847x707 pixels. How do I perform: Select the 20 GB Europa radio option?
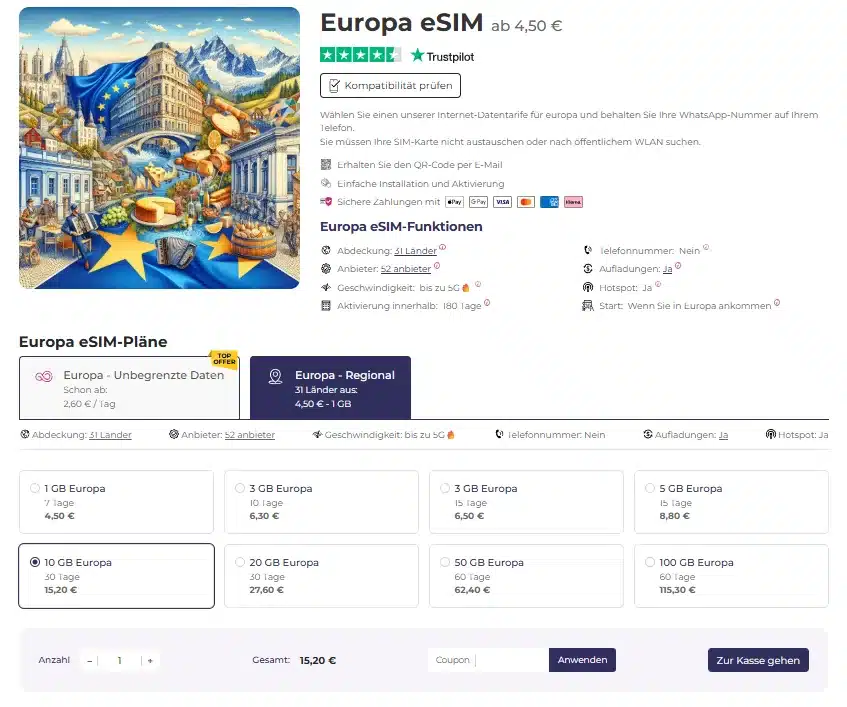click(240, 562)
